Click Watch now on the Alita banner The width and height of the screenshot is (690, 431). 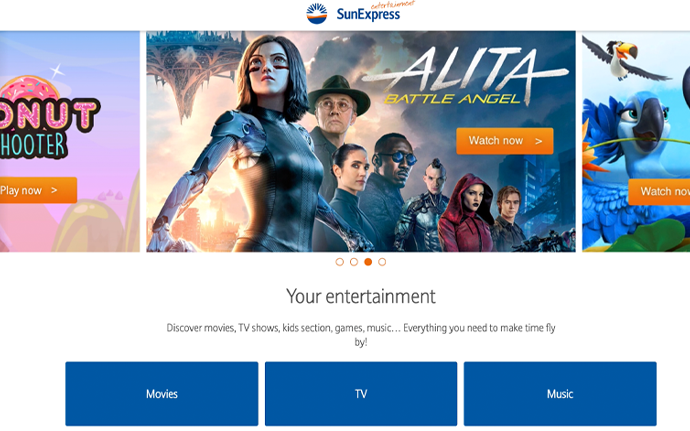pyautogui.click(x=505, y=141)
